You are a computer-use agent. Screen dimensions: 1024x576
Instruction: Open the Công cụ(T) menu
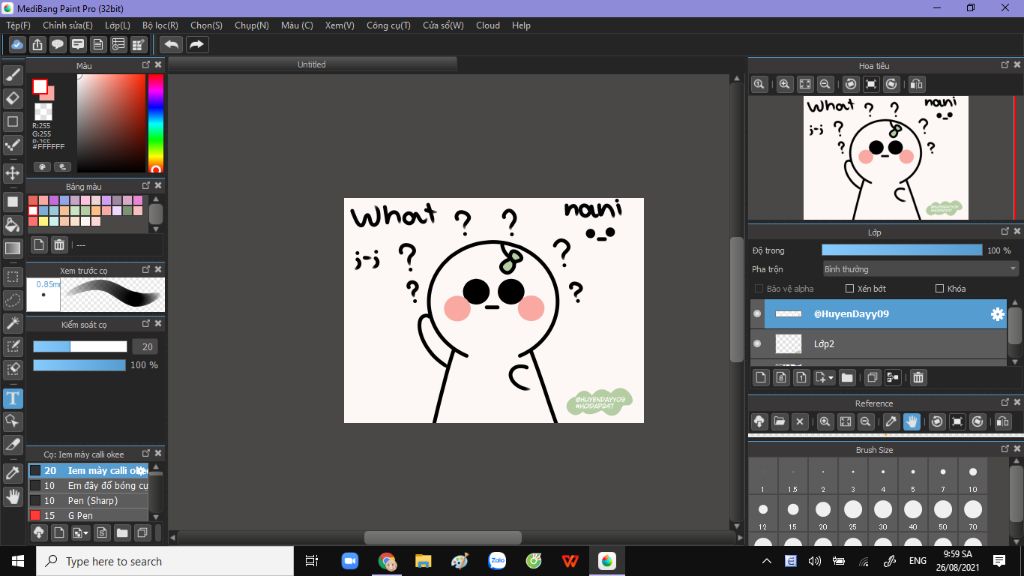[389, 25]
